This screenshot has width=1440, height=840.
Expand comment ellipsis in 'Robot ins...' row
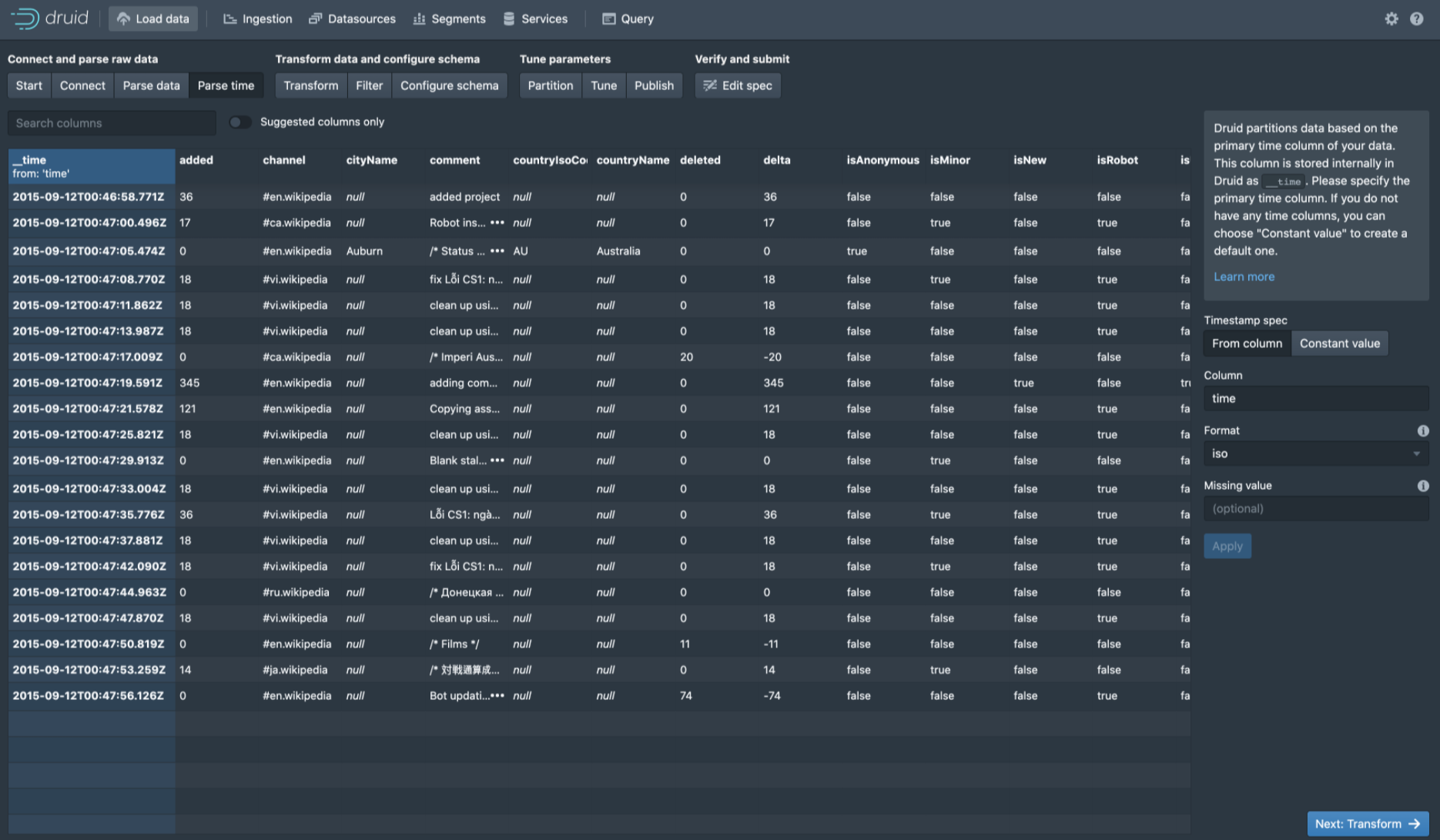point(497,223)
